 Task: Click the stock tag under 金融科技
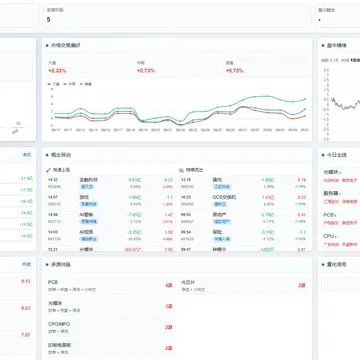[87, 187]
